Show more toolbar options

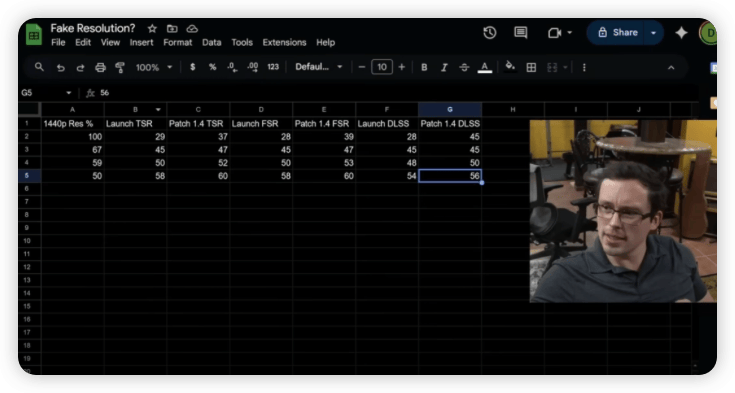click(x=584, y=68)
